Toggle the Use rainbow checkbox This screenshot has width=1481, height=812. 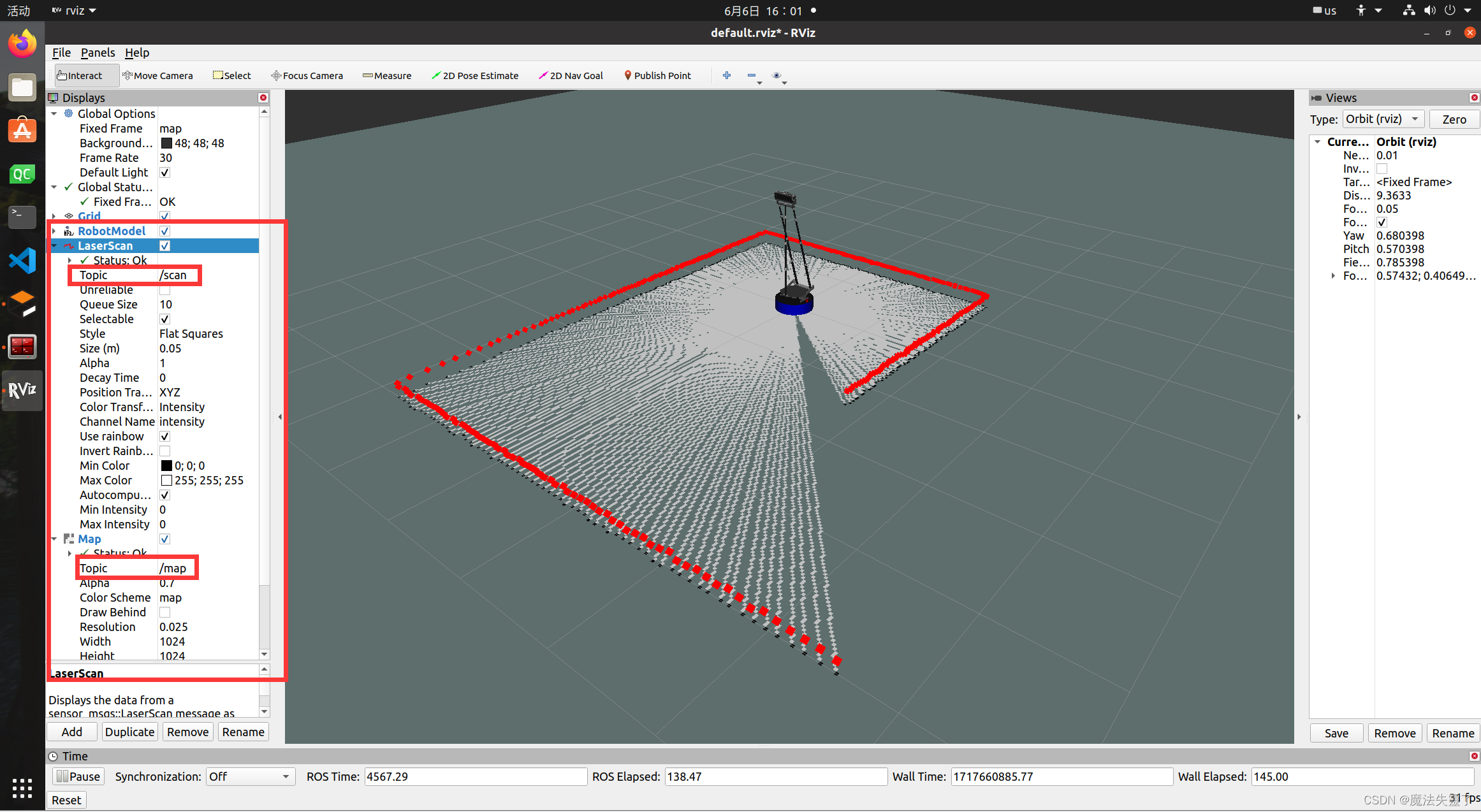pos(164,437)
